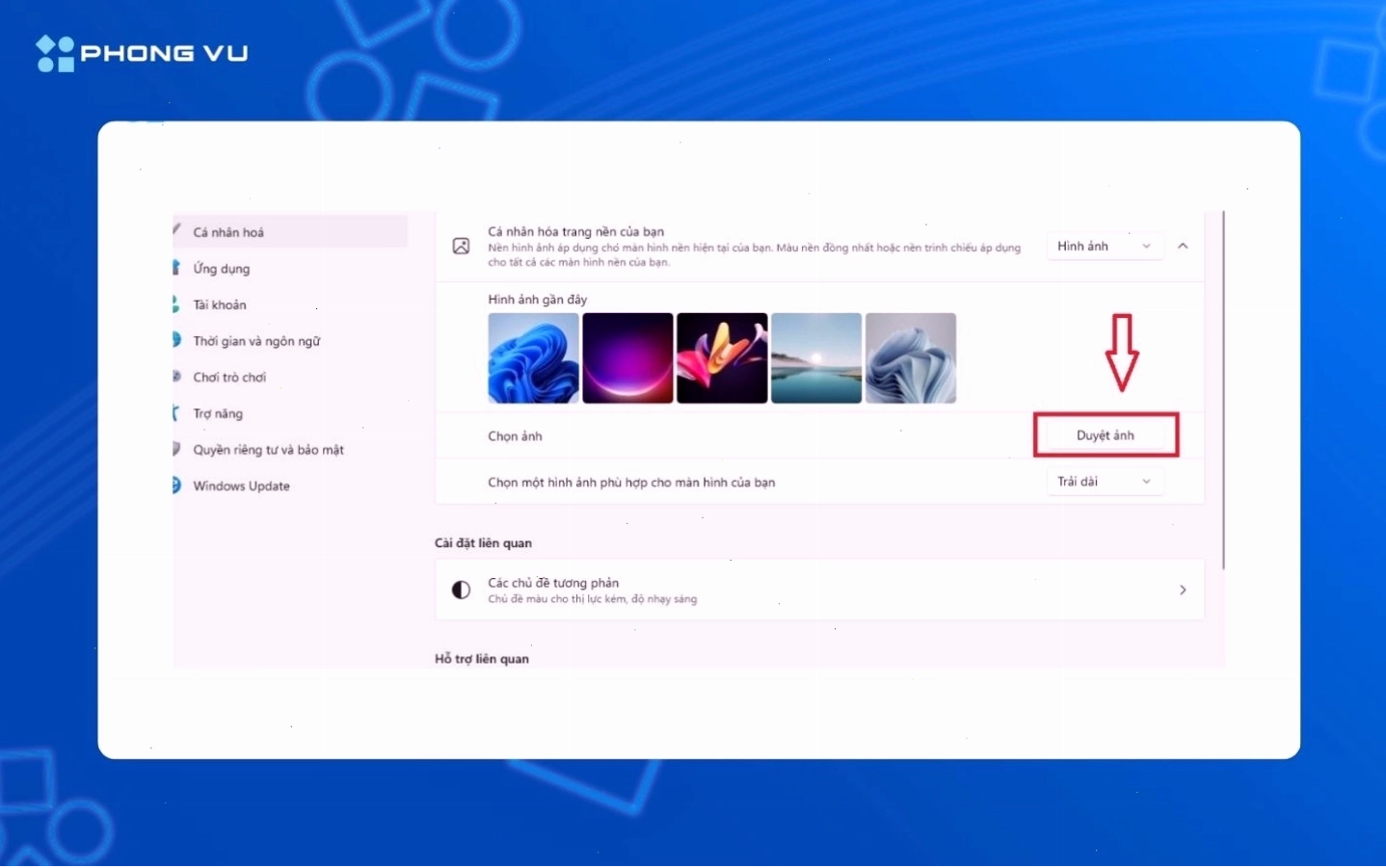
Task: Collapse the background personalization section
Action: click(x=1183, y=247)
